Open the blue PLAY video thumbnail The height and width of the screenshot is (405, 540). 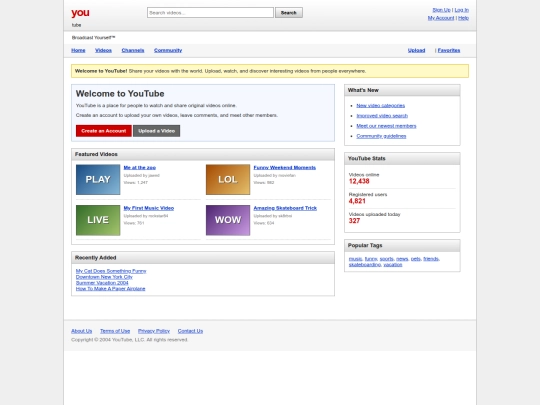tap(98, 179)
